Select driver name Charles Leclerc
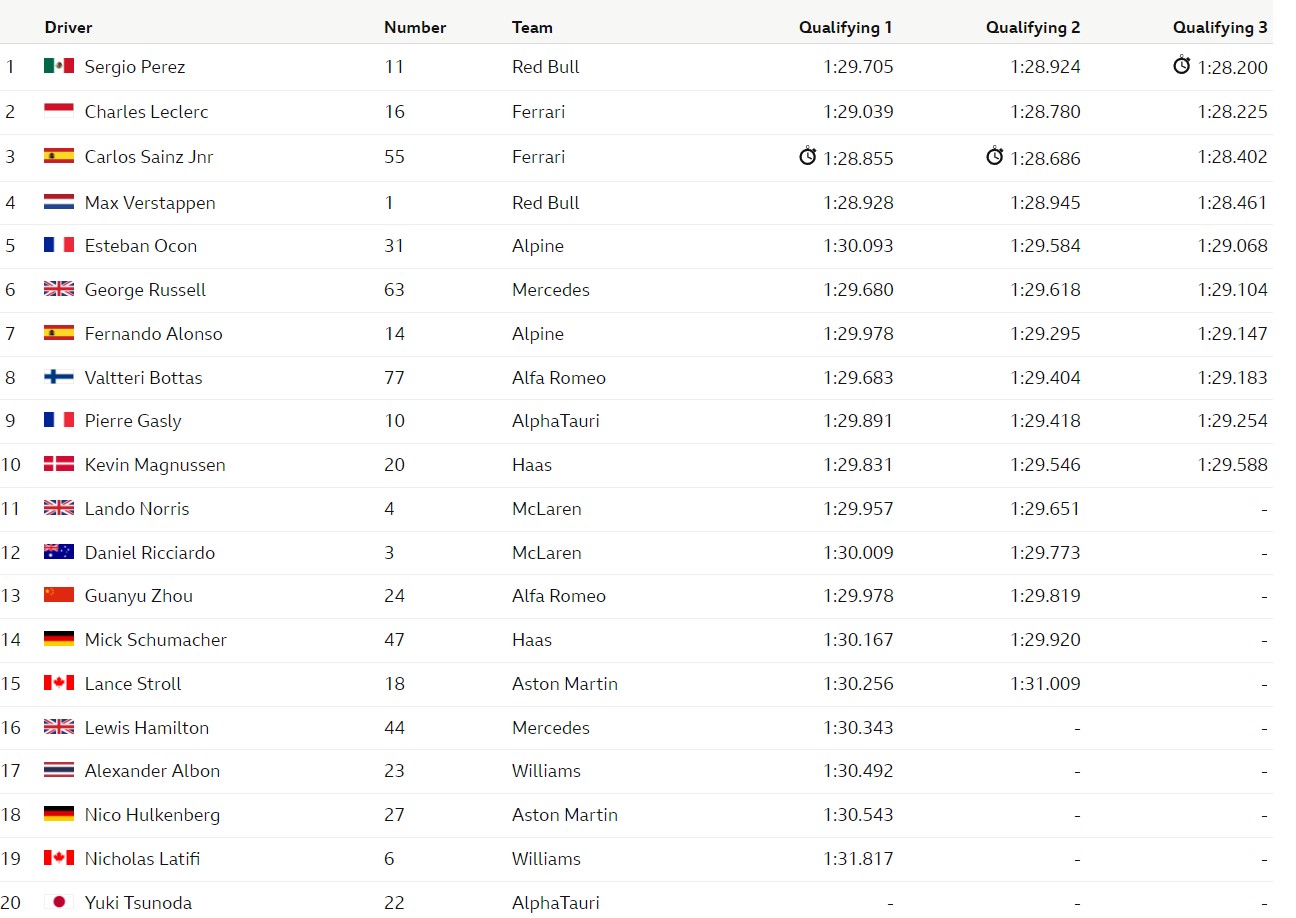The height and width of the screenshot is (918, 1296). [x=147, y=112]
